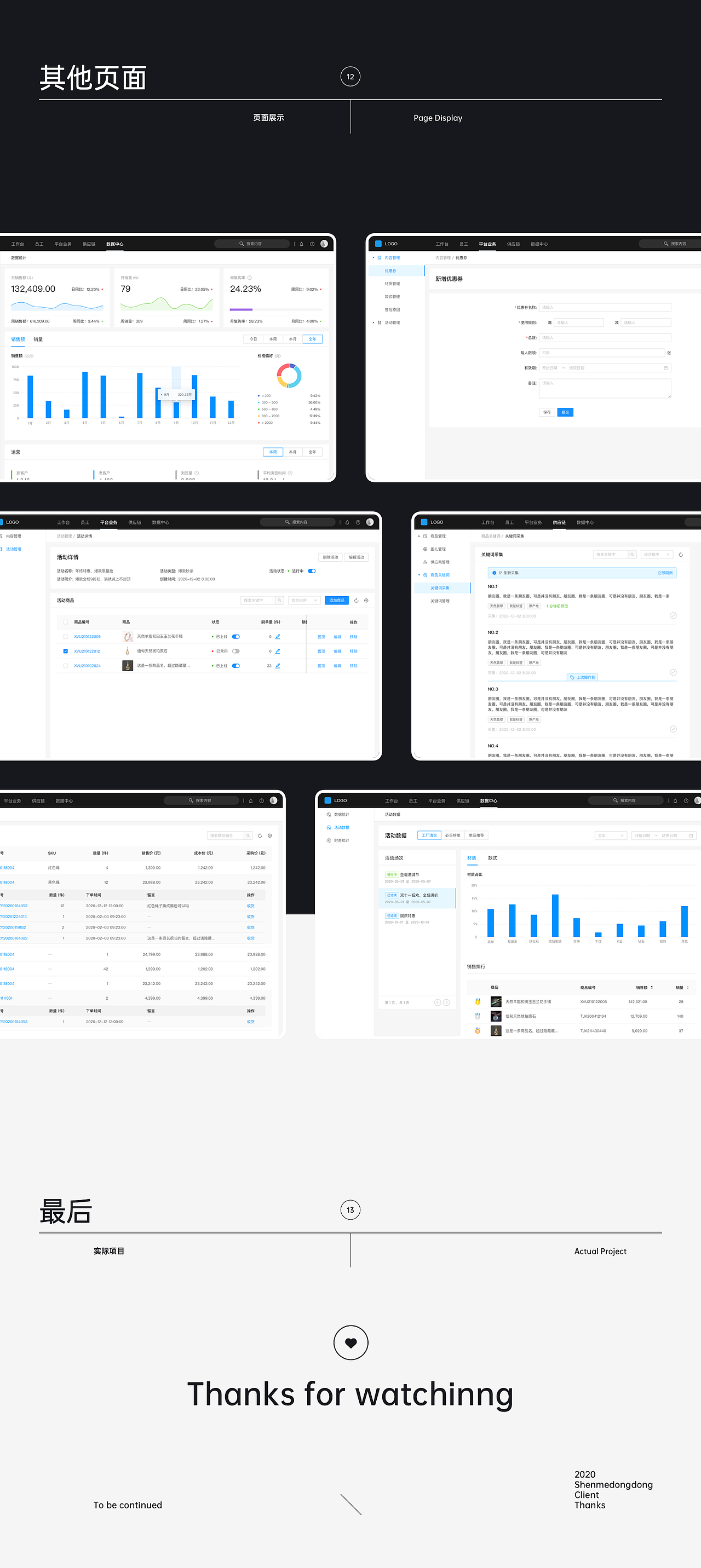Uncheck the checkbox for row XVU210122012
701x1568 pixels.
coord(66,652)
